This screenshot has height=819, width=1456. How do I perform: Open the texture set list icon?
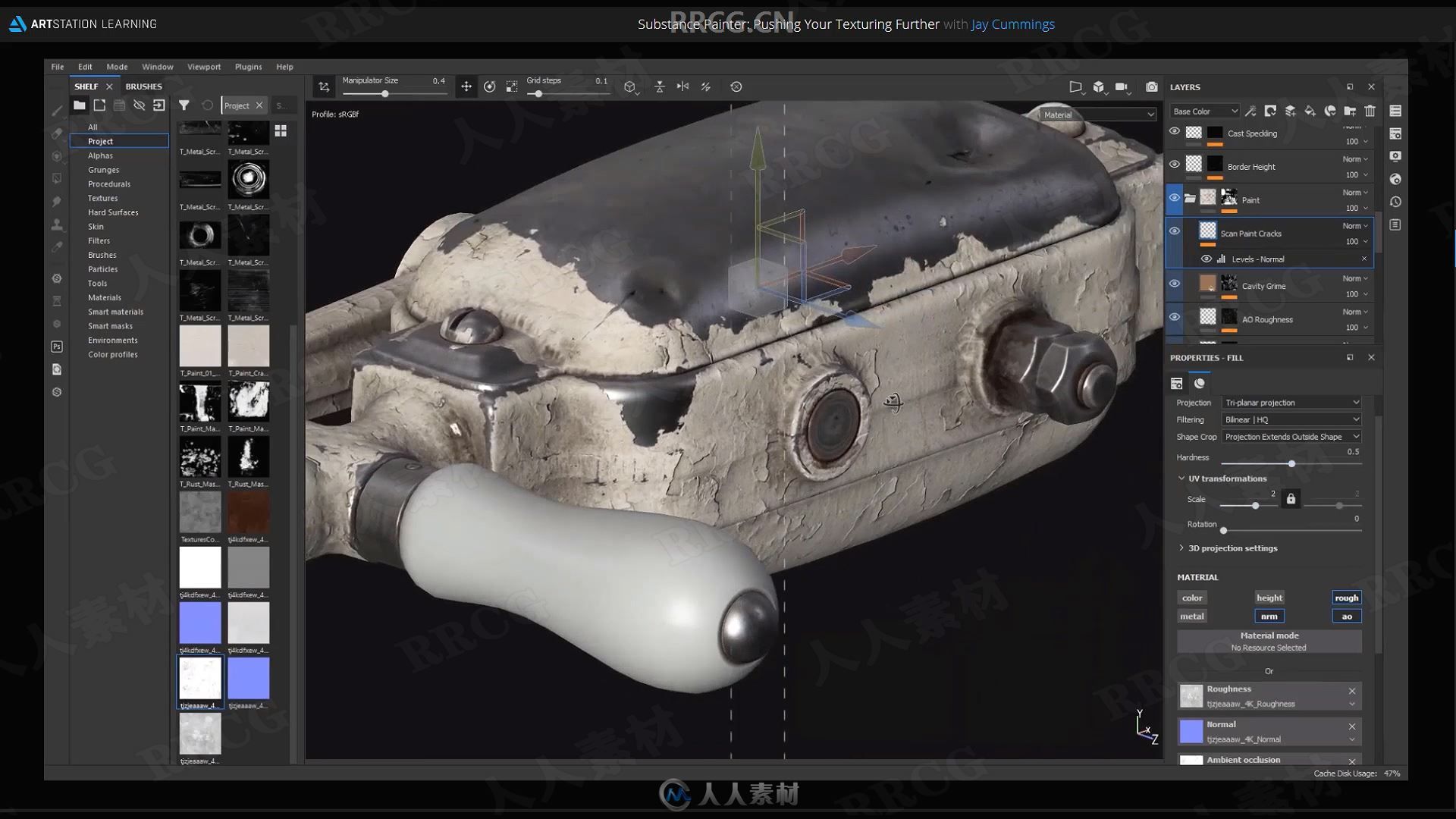click(x=1395, y=111)
